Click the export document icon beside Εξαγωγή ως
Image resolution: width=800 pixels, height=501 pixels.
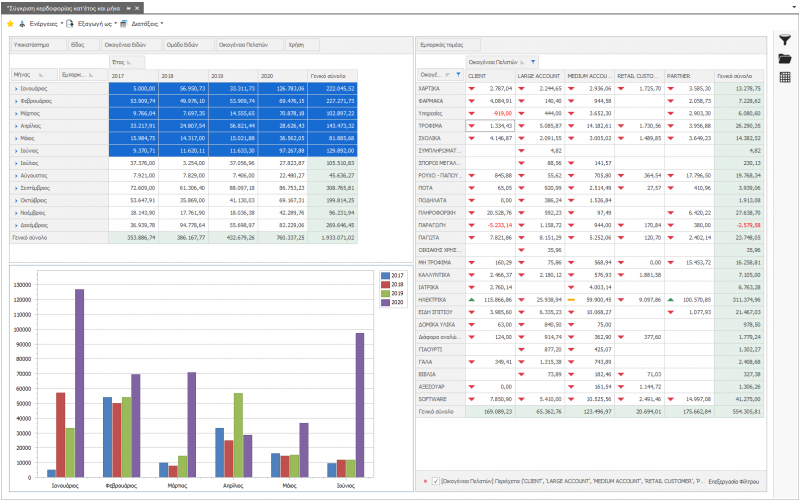click(x=70, y=23)
